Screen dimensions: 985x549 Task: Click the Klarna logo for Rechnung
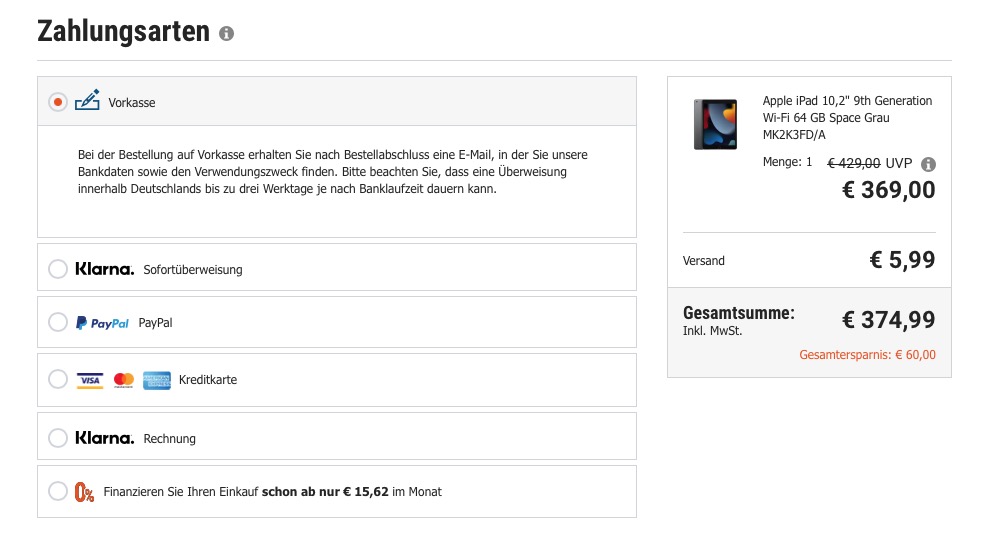[x=104, y=438]
